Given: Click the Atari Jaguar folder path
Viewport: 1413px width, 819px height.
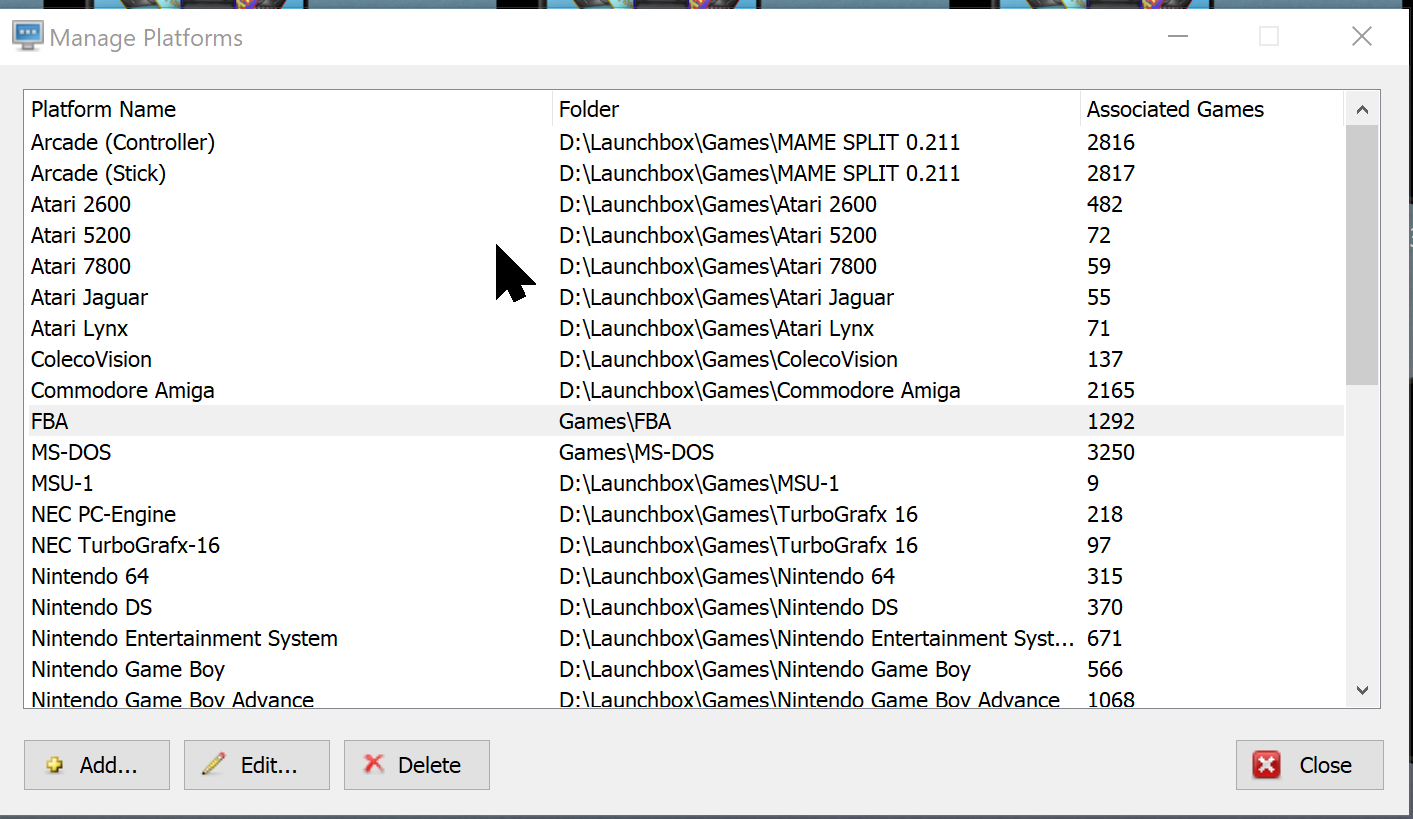Looking at the screenshot, I should tap(726, 297).
